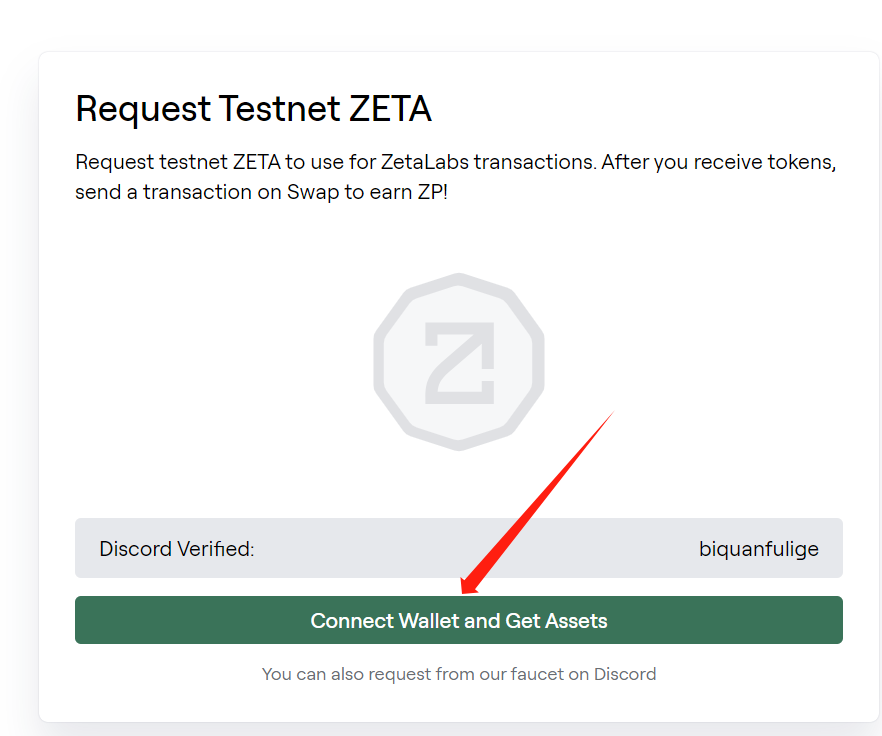Screen dimensions: 882x736
Task: Click the word "Discord" in the footer text
Action: [x=625, y=674]
